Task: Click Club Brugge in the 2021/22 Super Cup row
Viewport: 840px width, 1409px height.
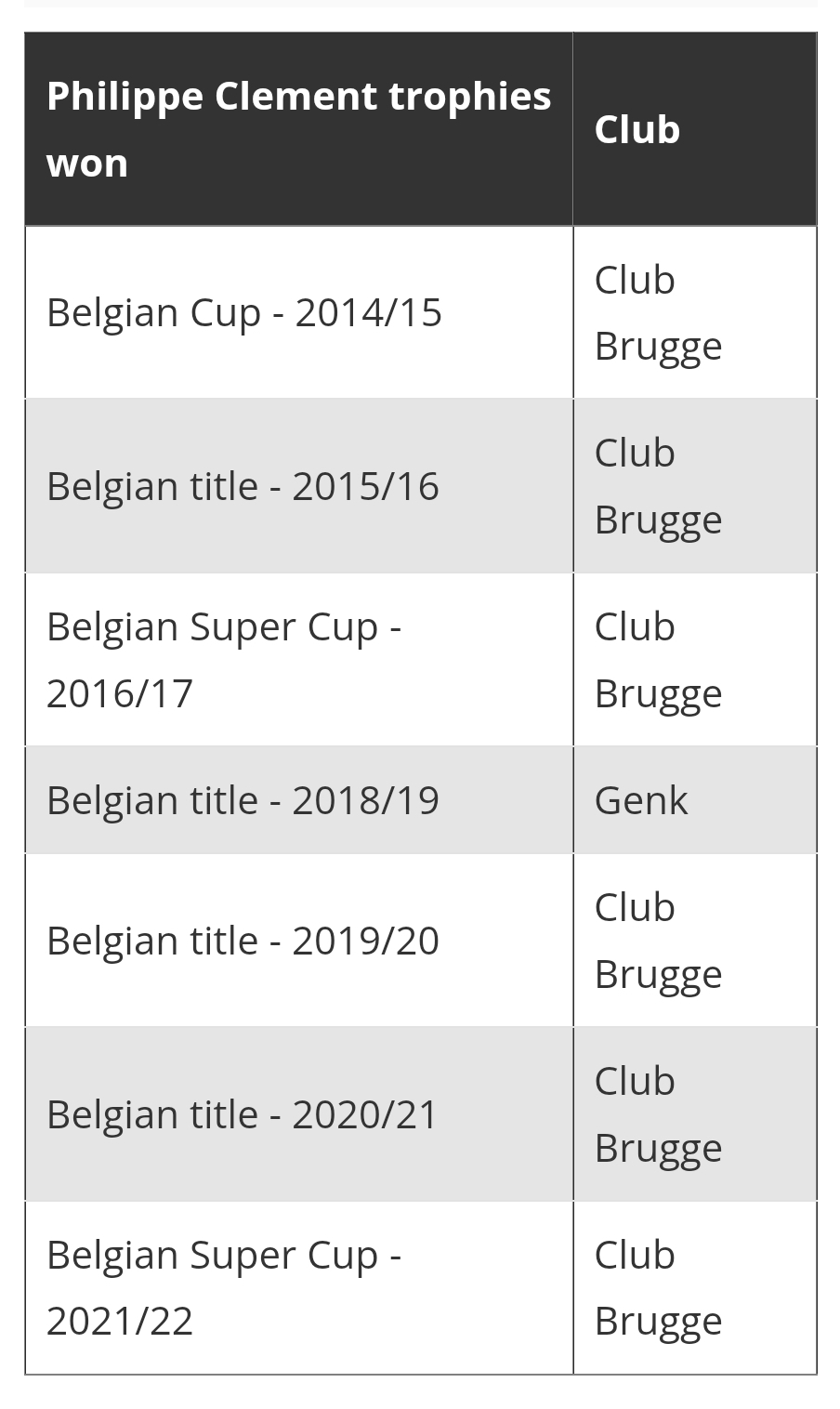Action: point(695,1287)
